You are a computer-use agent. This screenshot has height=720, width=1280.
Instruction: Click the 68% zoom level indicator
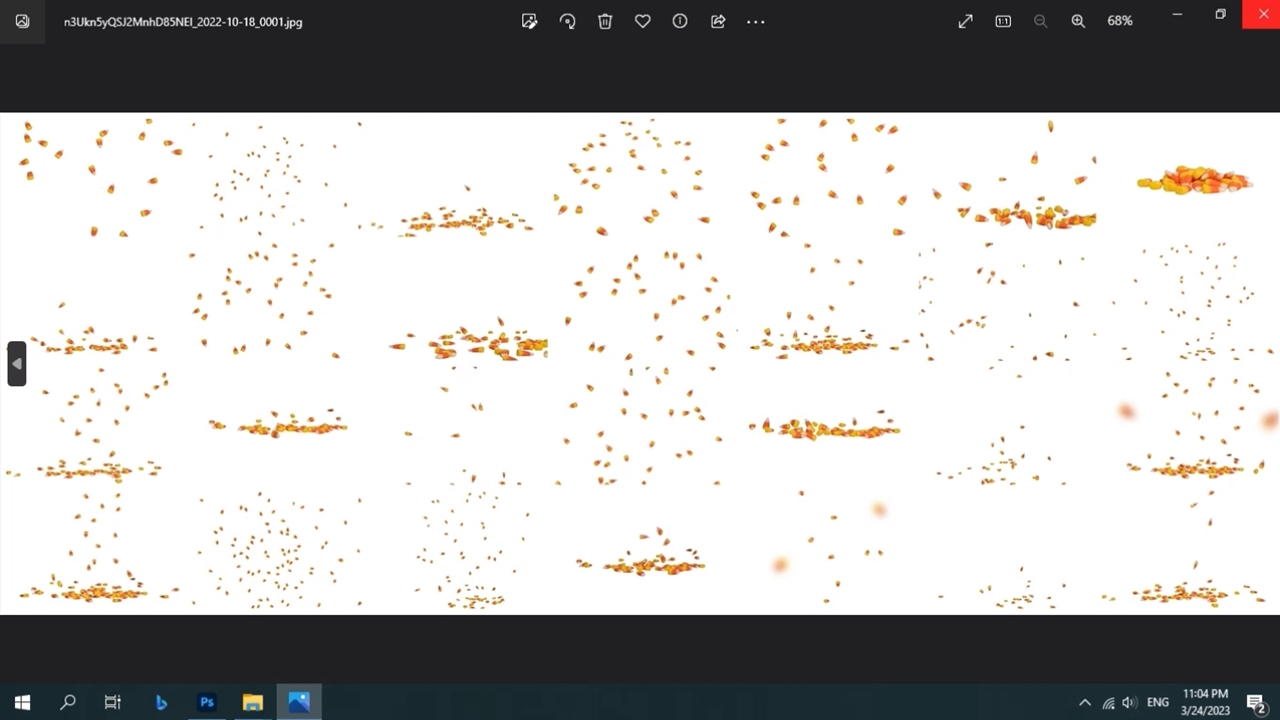[x=1120, y=21]
